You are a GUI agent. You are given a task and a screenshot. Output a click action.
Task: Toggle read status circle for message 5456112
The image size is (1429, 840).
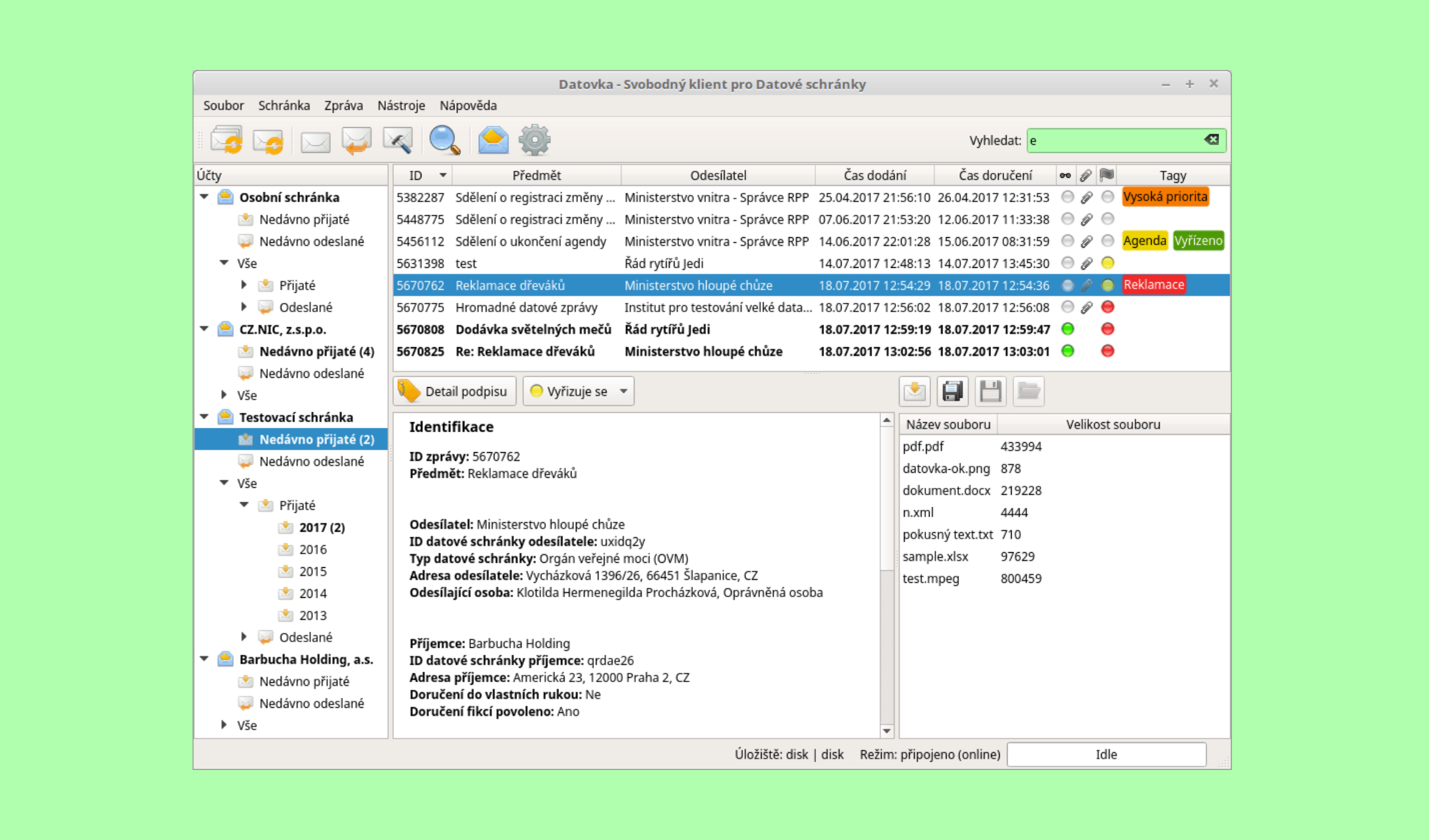[x=1067, y=241]
